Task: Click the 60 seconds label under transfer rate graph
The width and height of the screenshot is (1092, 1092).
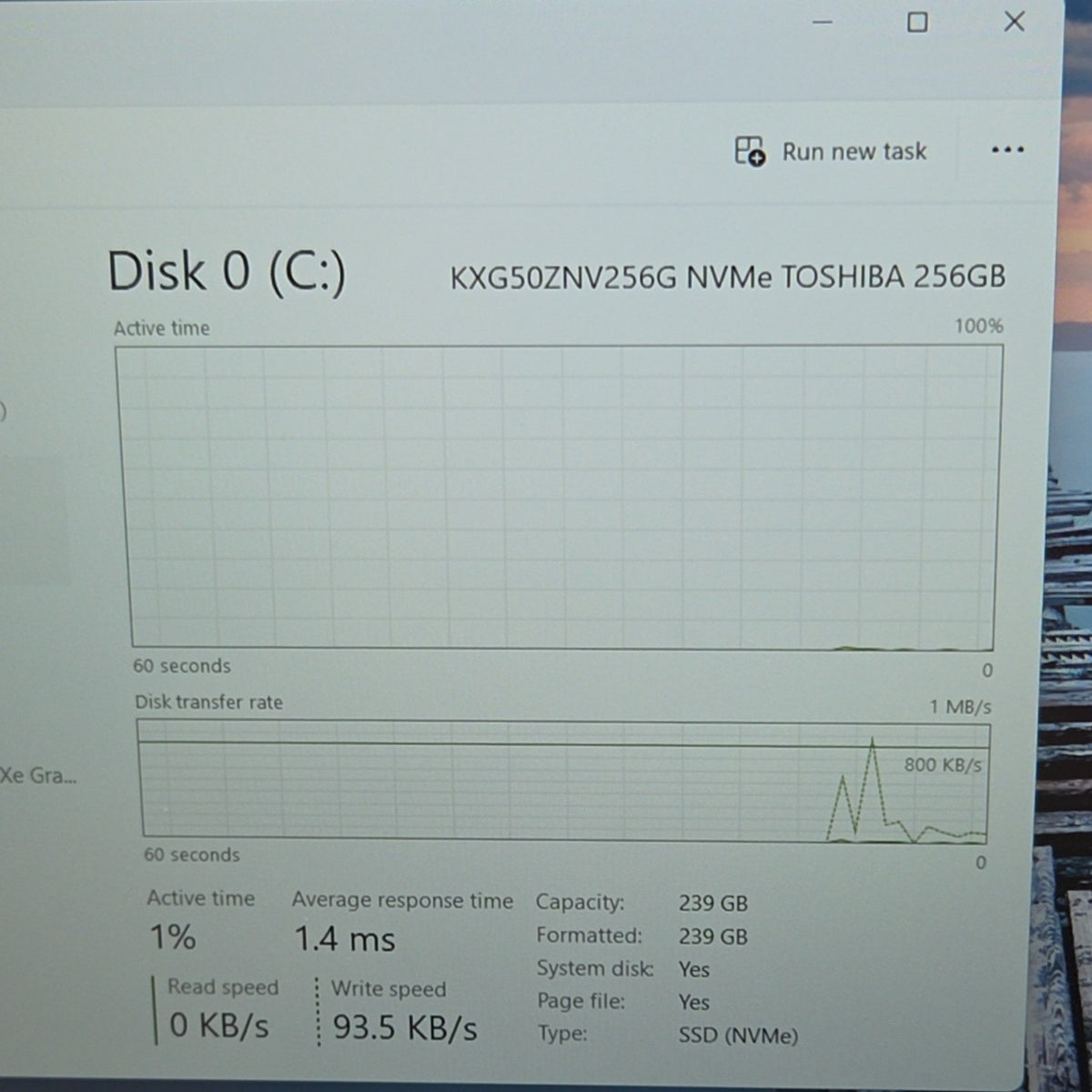Action: pyautogui.click(x=192, y=855)
